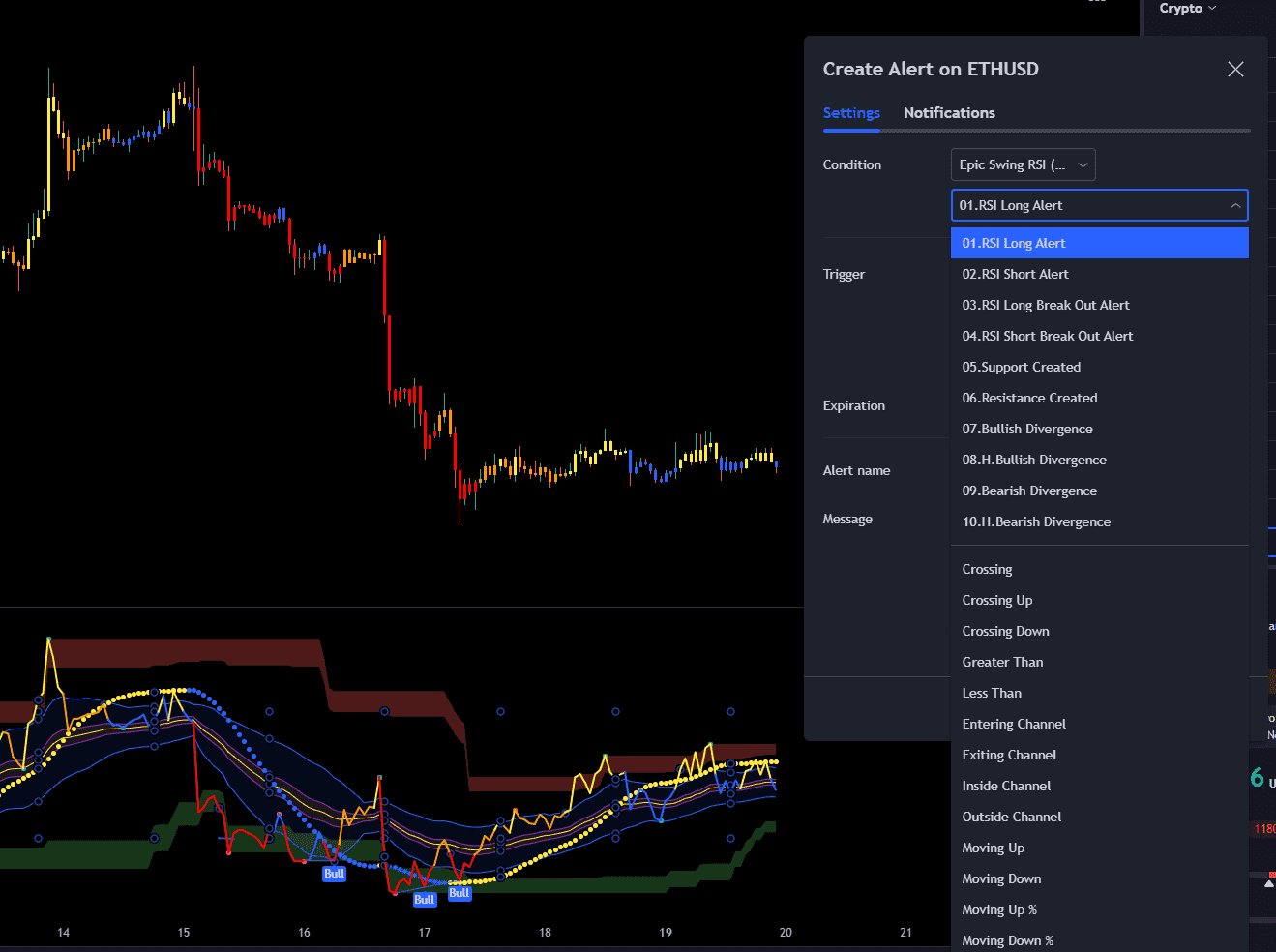This screenshot has height=952, width=1276.
Task: Pick the 10.H.Bearish Divergence option
Action: (x=1036, y=521)
